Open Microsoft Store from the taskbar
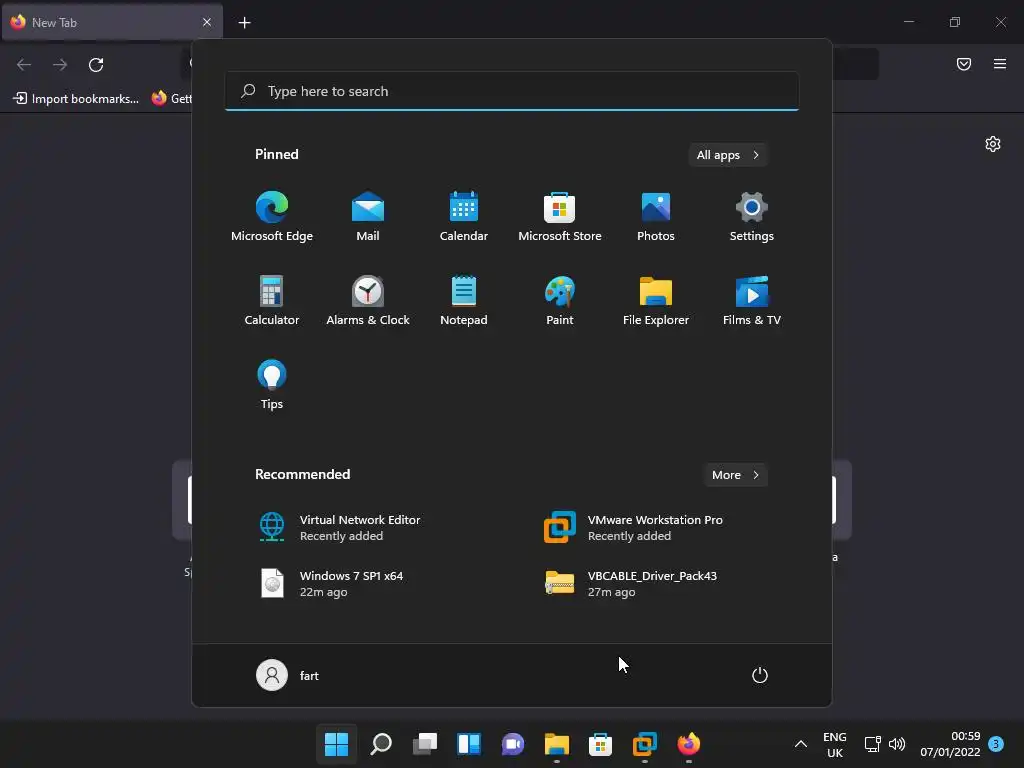Screen dimensions: 1024x768 coord(600,744)
